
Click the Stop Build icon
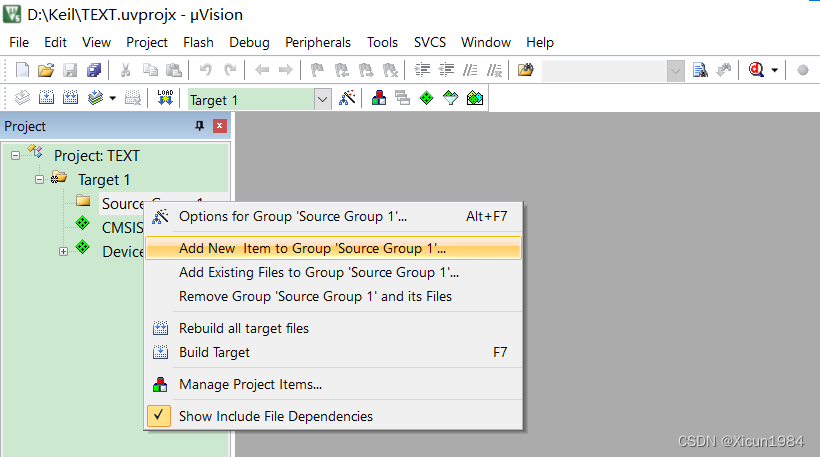(x=133, y=98)
